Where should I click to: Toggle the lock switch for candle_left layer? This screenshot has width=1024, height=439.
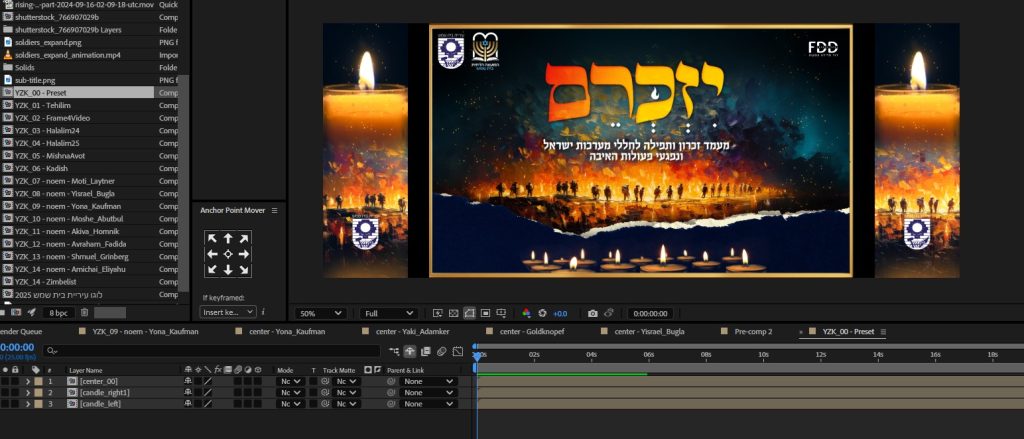[x=16, y=403]
